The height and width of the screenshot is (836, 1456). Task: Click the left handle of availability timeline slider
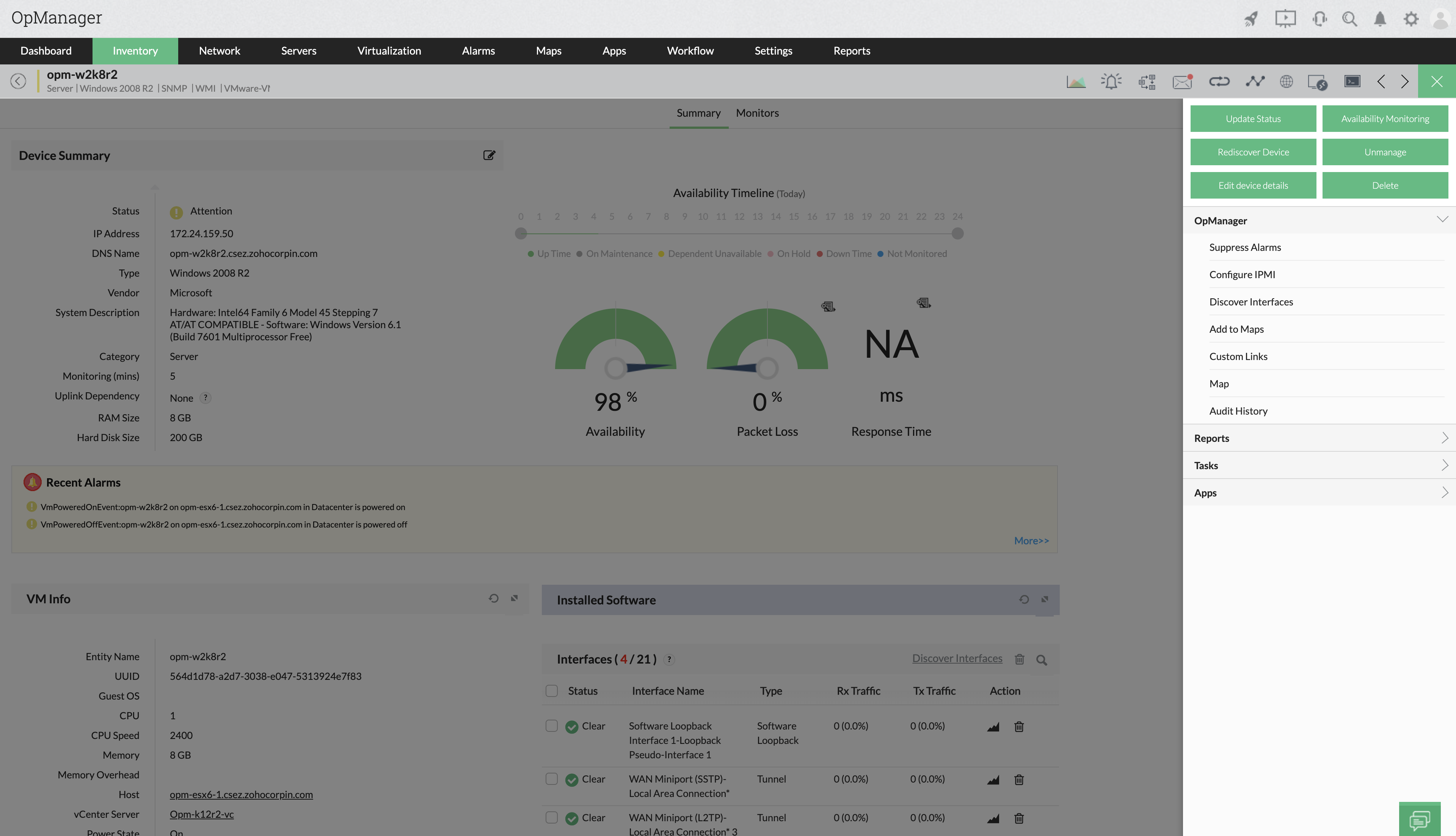click(x=520, y=233)
